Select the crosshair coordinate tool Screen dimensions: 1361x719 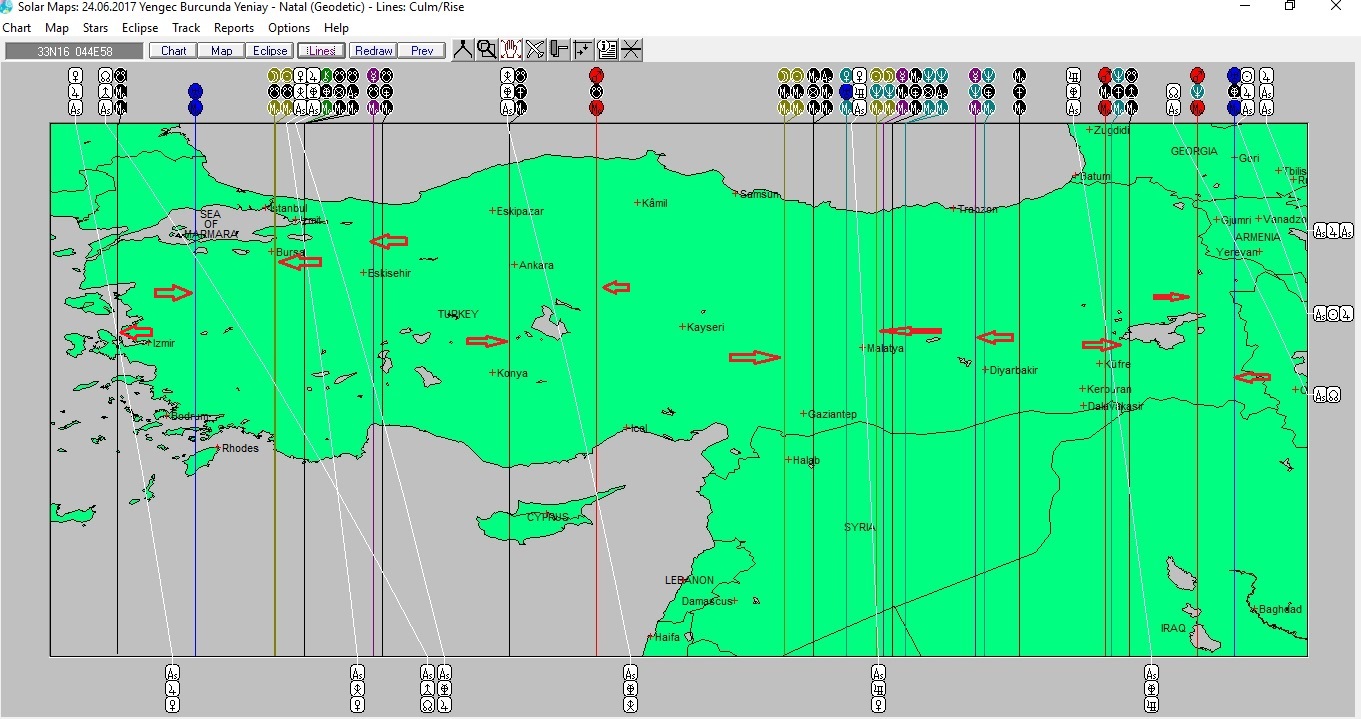click(x=583, y=48)
